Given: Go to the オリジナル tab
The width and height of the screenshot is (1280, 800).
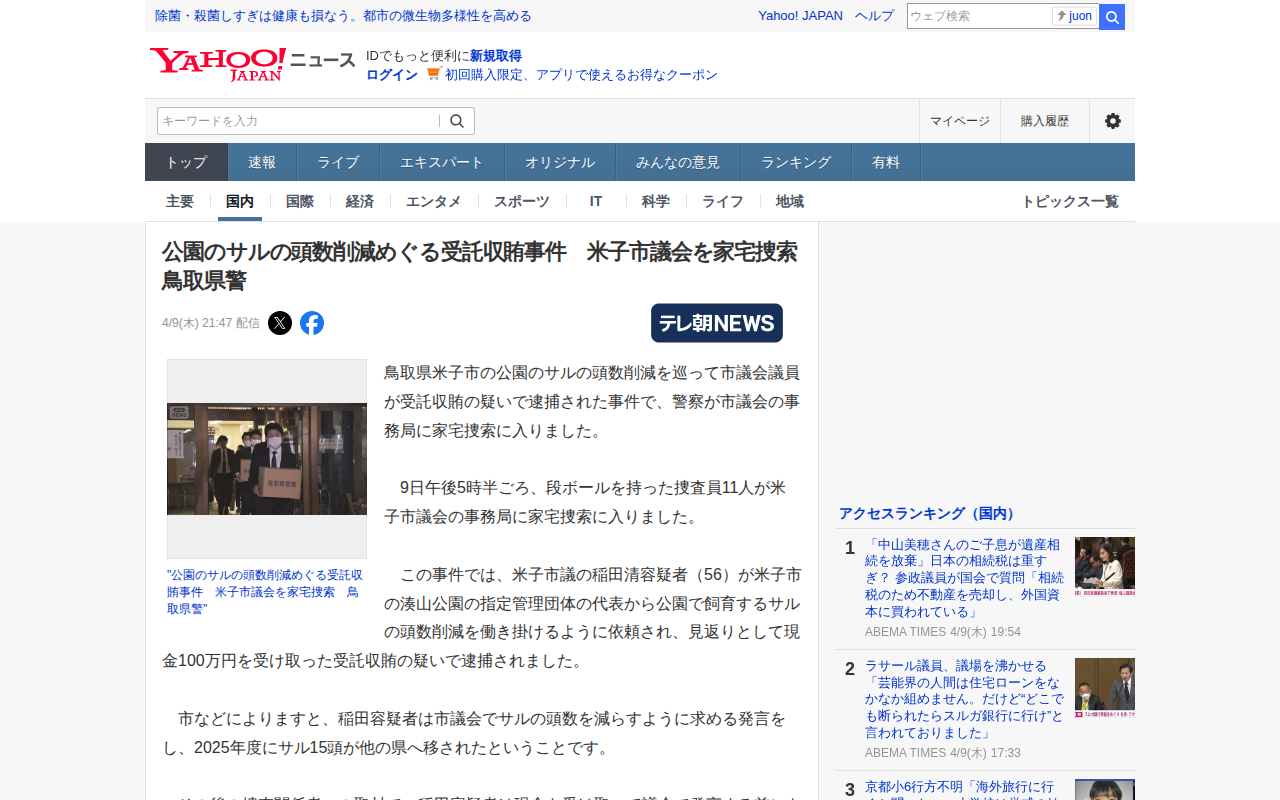Looking at the screenshot, I should 560,162.
